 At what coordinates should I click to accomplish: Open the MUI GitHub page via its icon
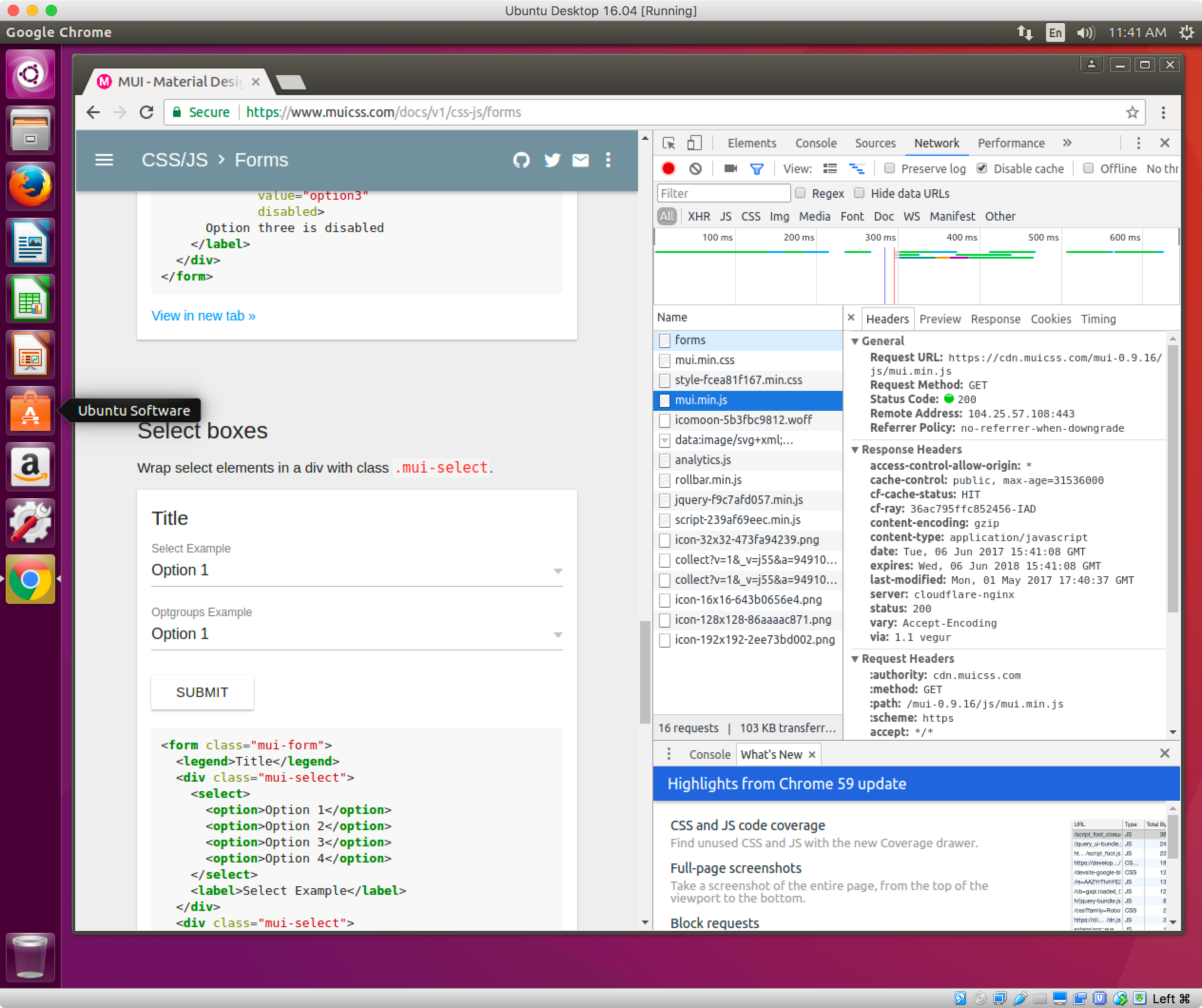coord(522,160)
